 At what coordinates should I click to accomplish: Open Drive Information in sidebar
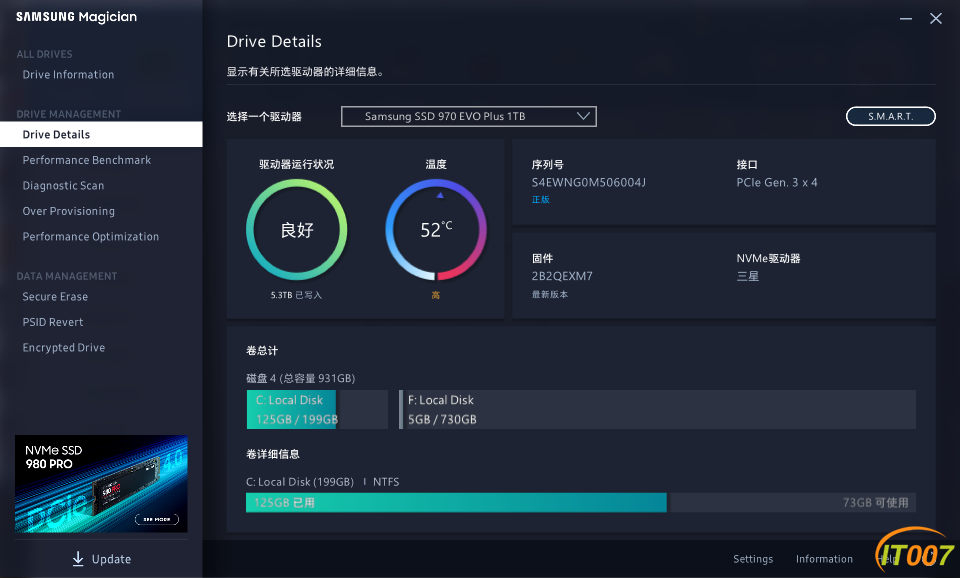point(68,75)
